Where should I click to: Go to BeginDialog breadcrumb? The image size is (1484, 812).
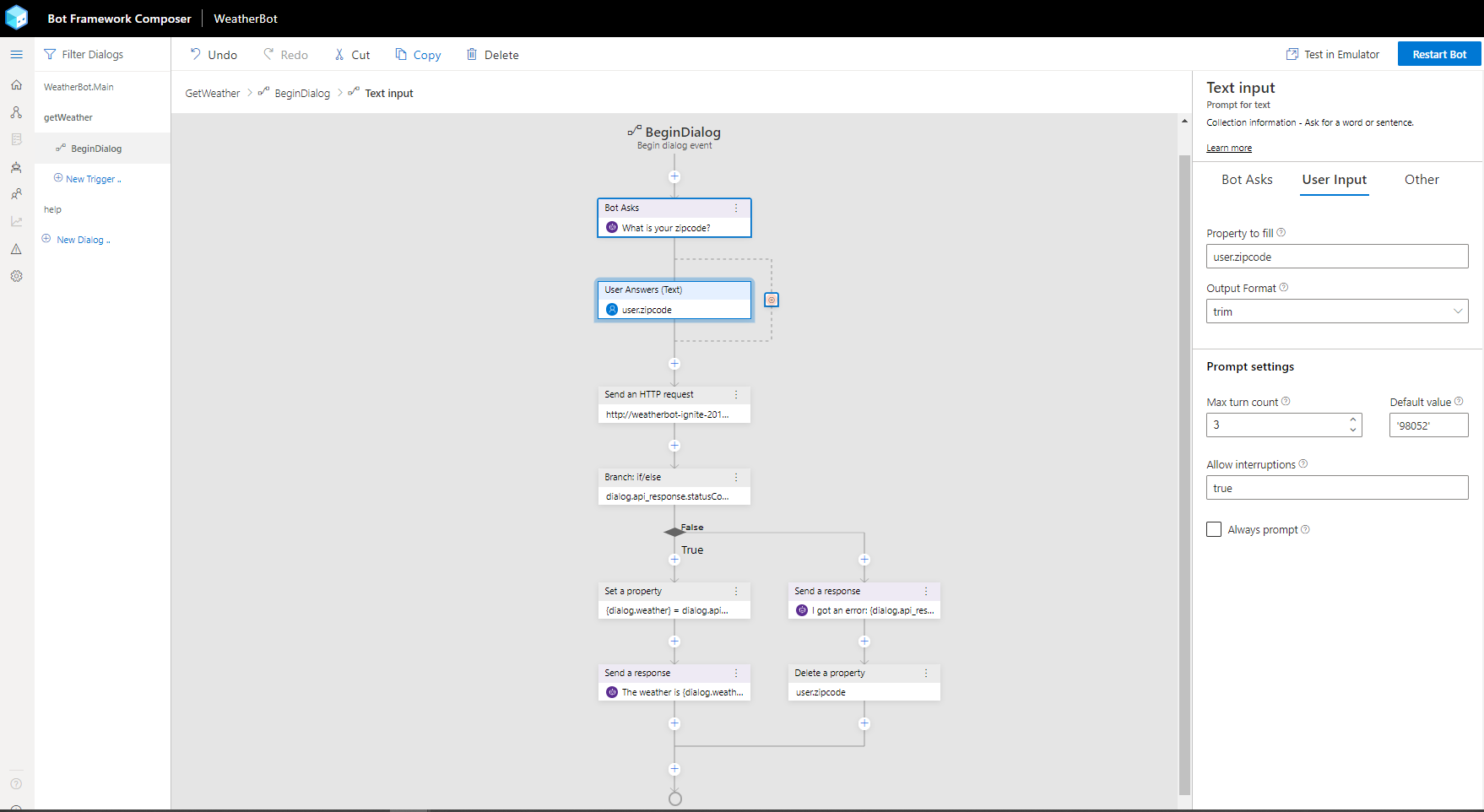pyautogui.click(x=302, y=93)
